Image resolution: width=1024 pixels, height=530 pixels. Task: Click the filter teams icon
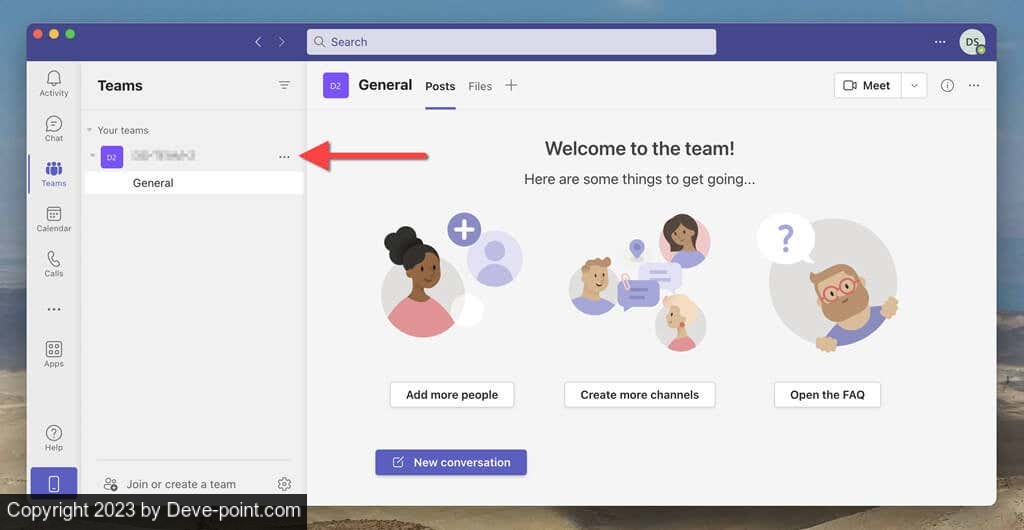(284, 86)
